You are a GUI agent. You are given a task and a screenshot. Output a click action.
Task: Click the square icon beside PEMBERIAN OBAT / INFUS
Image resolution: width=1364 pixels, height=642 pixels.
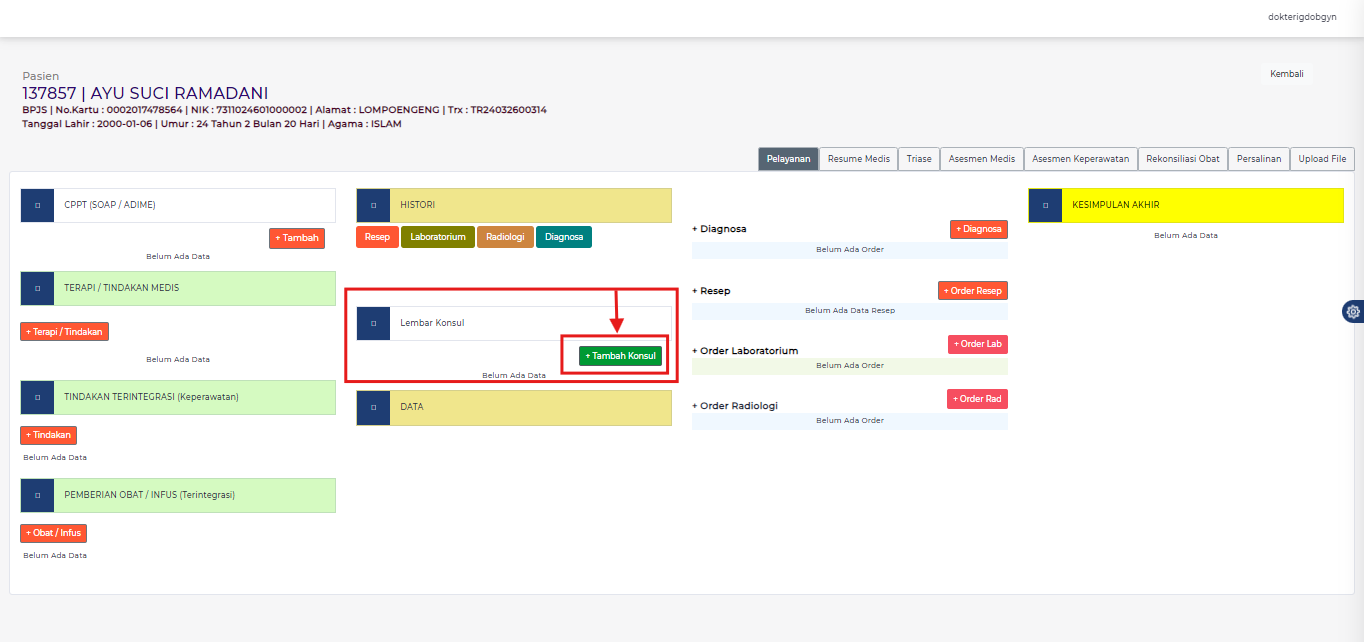(x=37, y=495)
